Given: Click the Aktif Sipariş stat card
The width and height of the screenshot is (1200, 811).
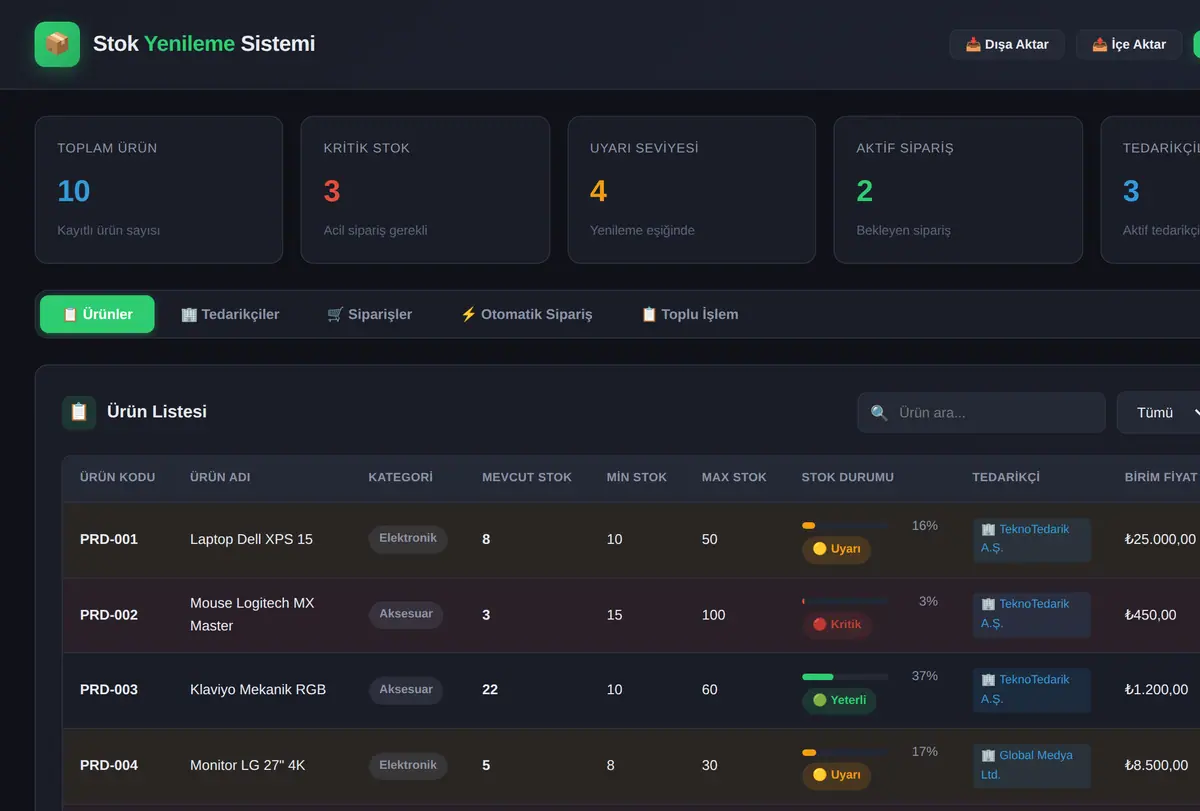Looking at the screenshot, I should click(958, 190).
